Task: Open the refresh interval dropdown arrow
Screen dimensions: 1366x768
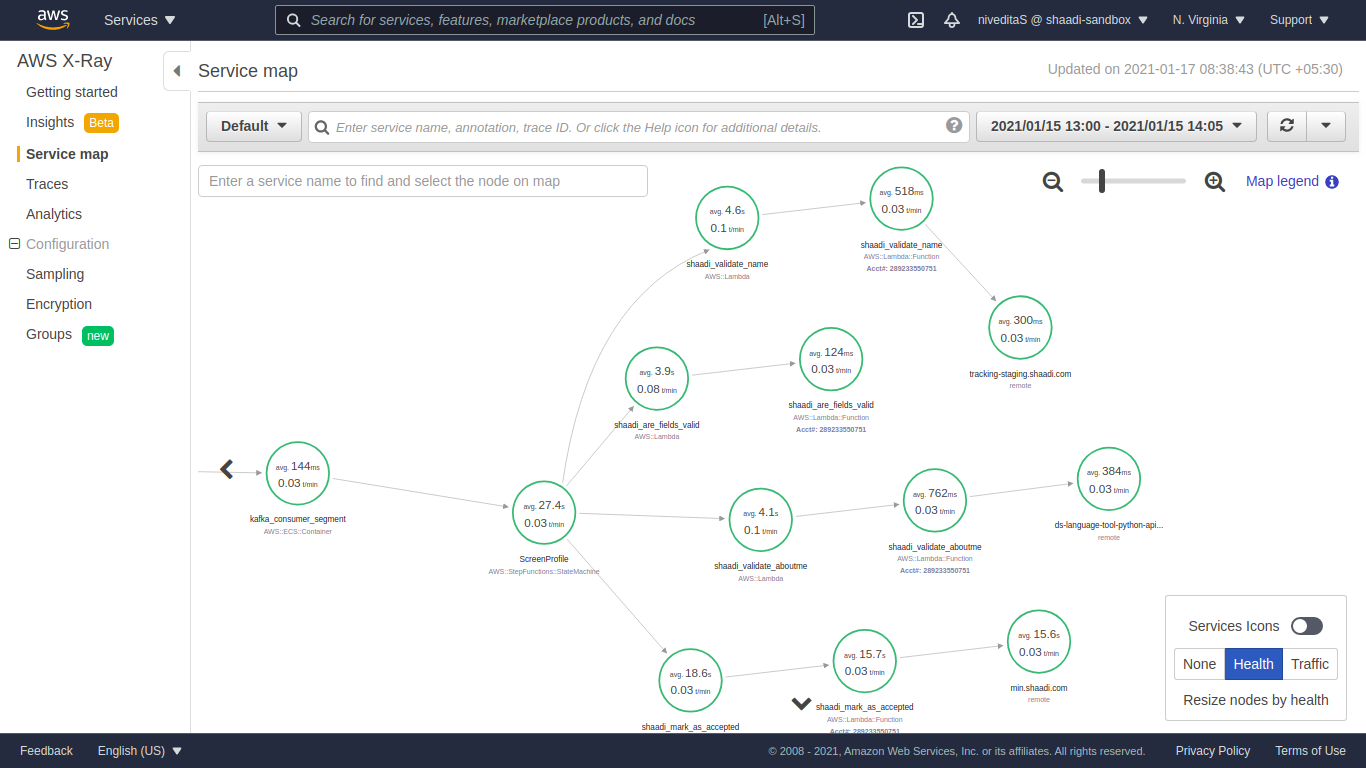Action: click(x=1326, y=126)
